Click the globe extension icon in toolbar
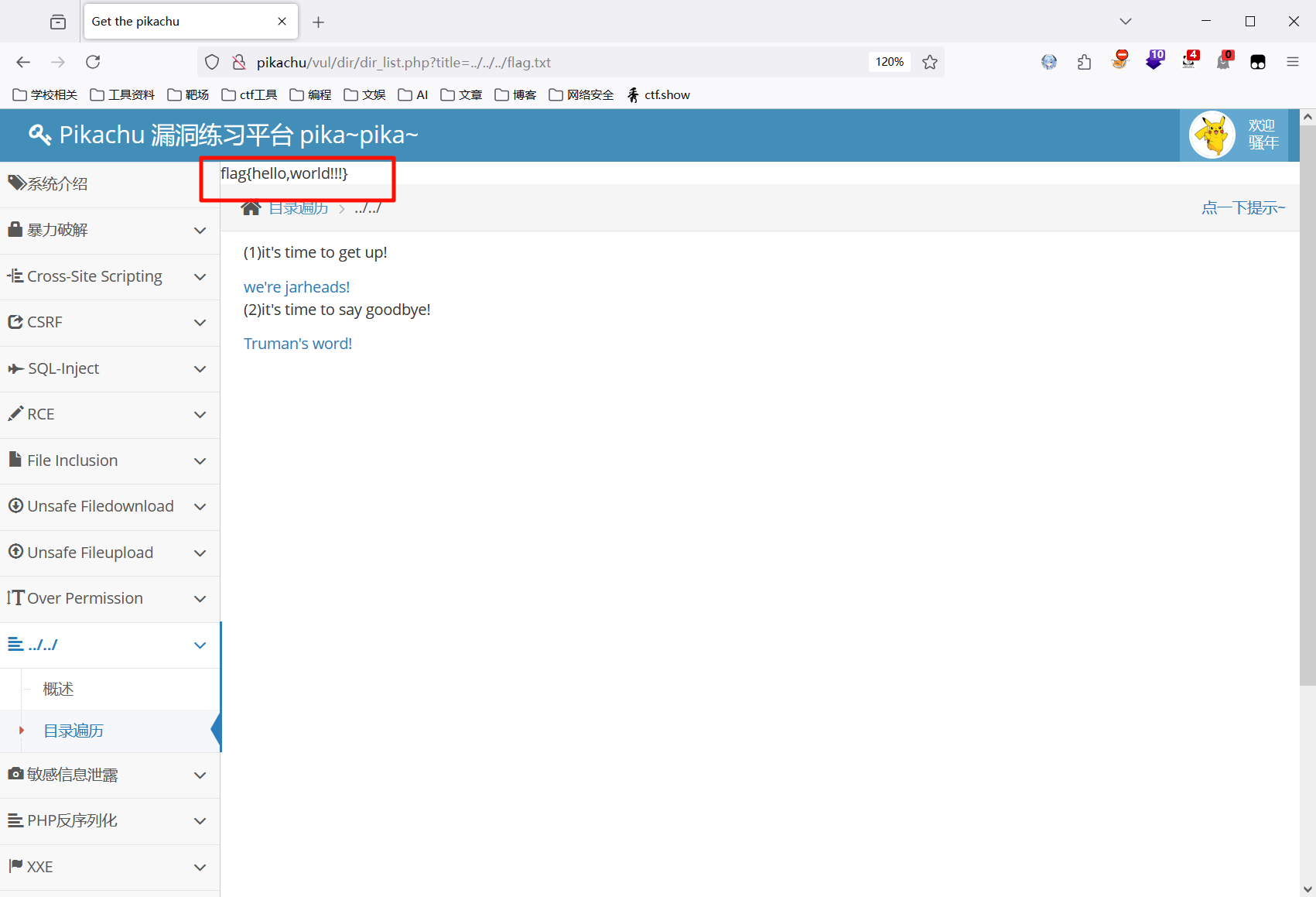This screenshot has width=1316, height=897. pyautogui.click(x=1049, y=62)
